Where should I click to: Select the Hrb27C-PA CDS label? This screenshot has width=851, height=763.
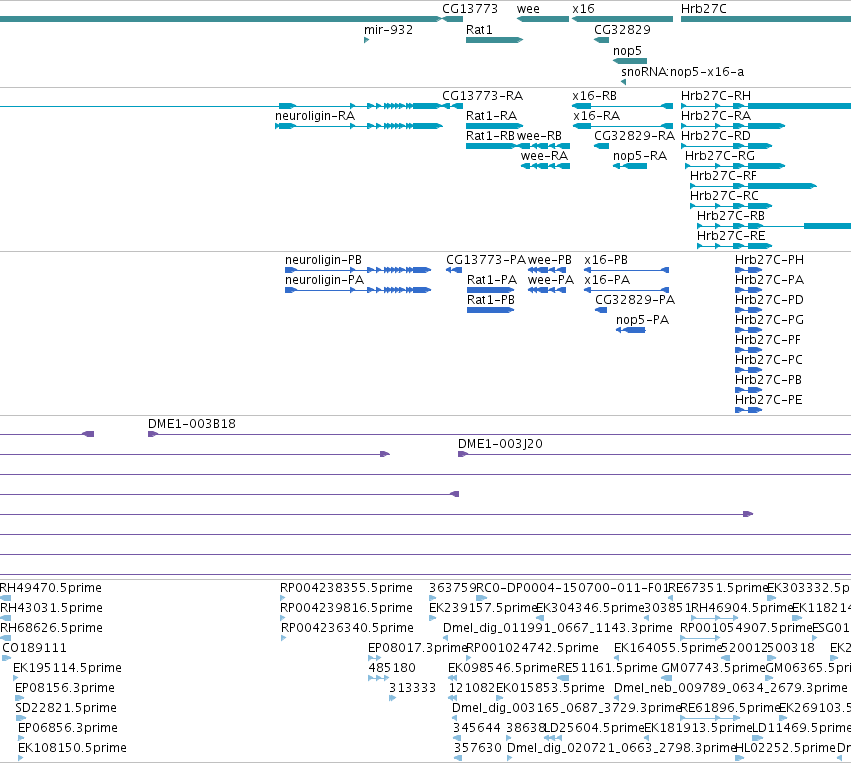coord(769,281)
